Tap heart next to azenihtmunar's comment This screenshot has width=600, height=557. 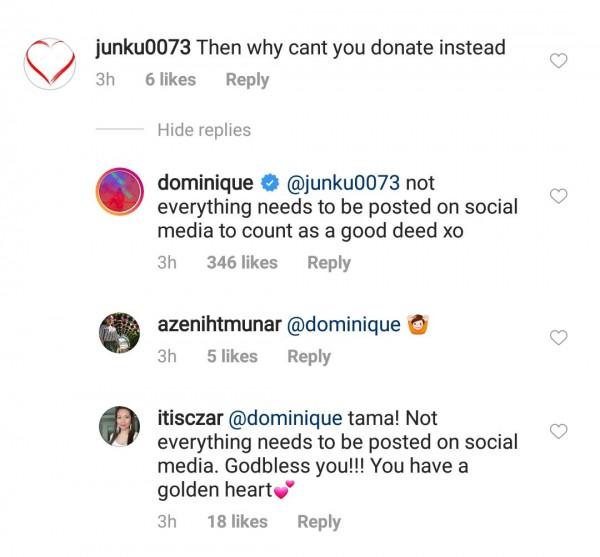click(560, 336)
